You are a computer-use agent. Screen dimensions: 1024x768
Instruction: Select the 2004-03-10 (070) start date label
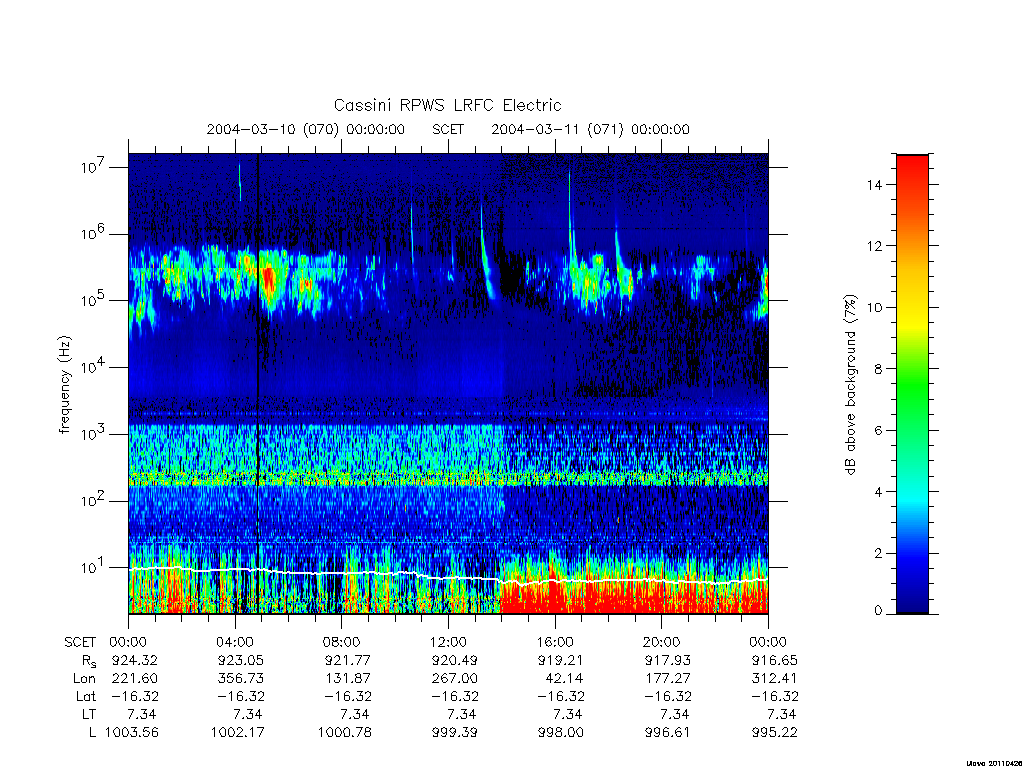coord(306,129)
